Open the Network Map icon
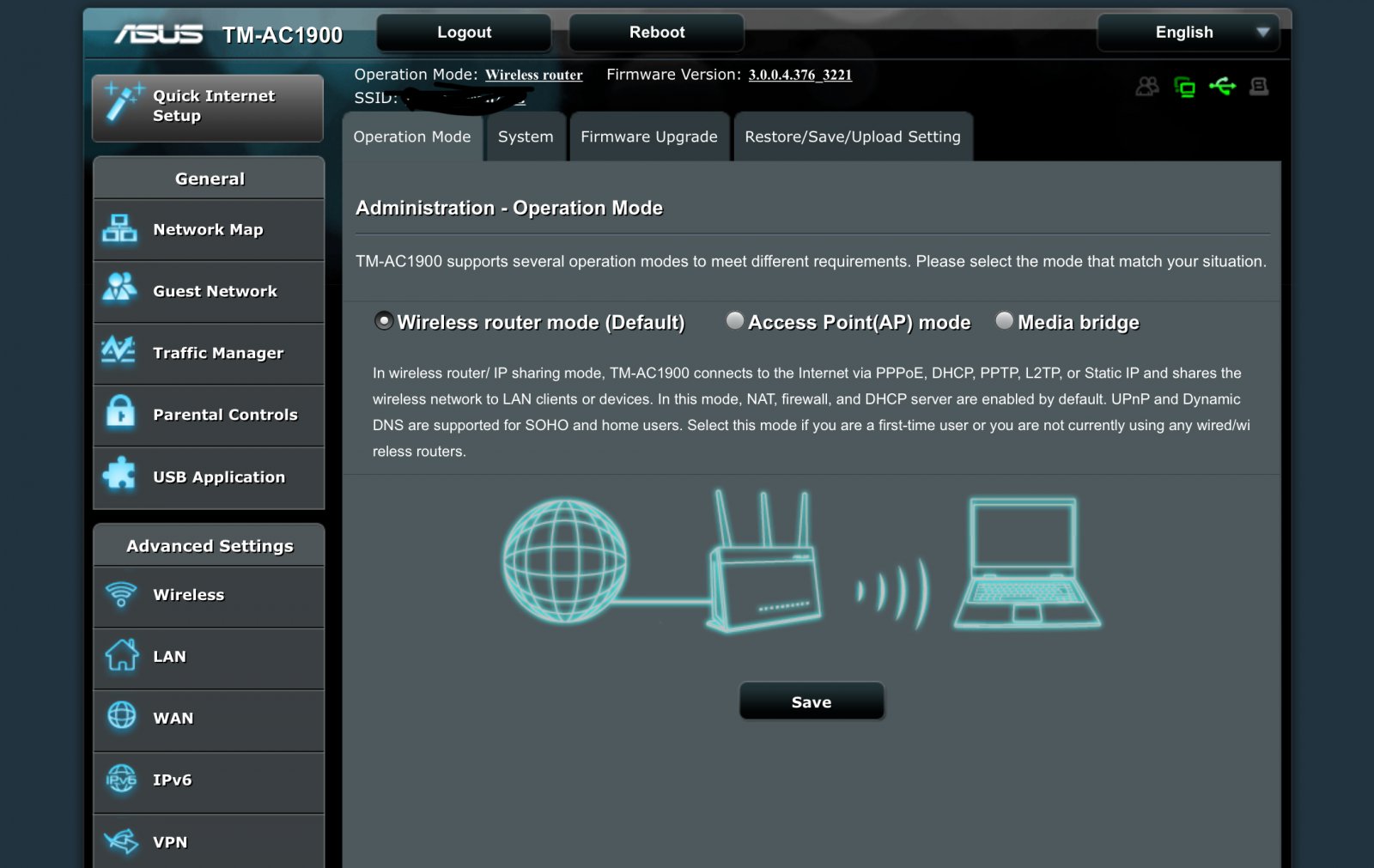This screenshot has height=868, width=1374. click(119, 228)
